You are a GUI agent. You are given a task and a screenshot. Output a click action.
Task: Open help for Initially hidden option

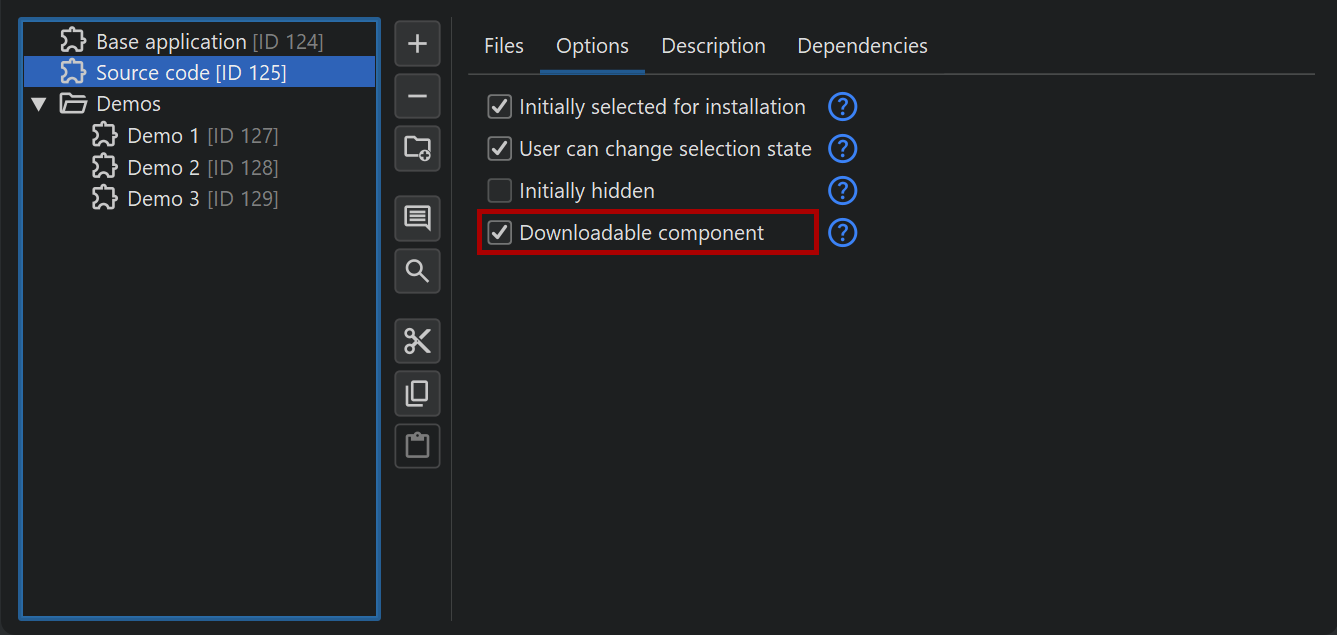(x=843, y=191)
